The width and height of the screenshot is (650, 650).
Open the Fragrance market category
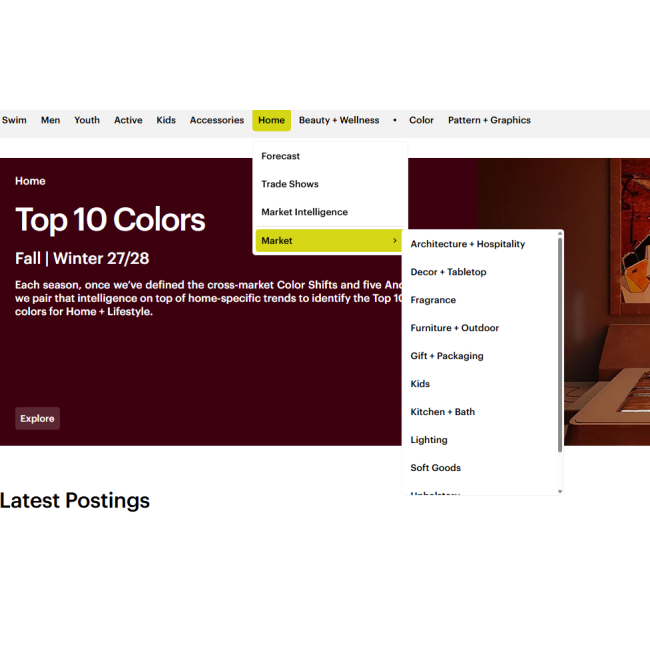(433, 300)
